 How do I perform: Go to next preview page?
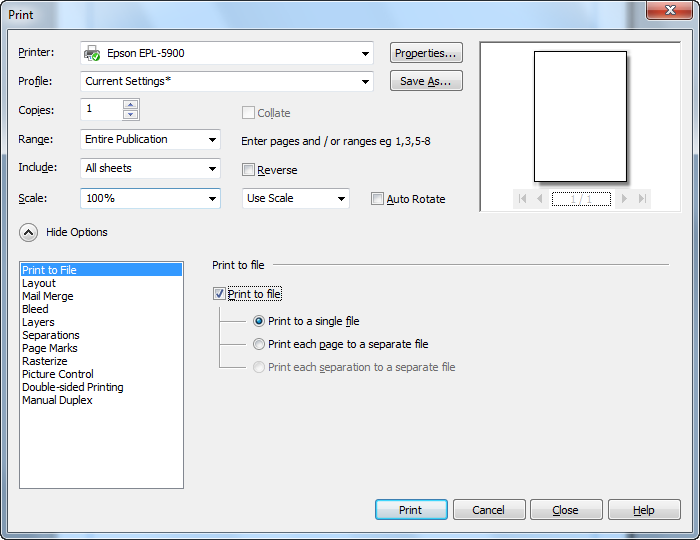point(624,199)
